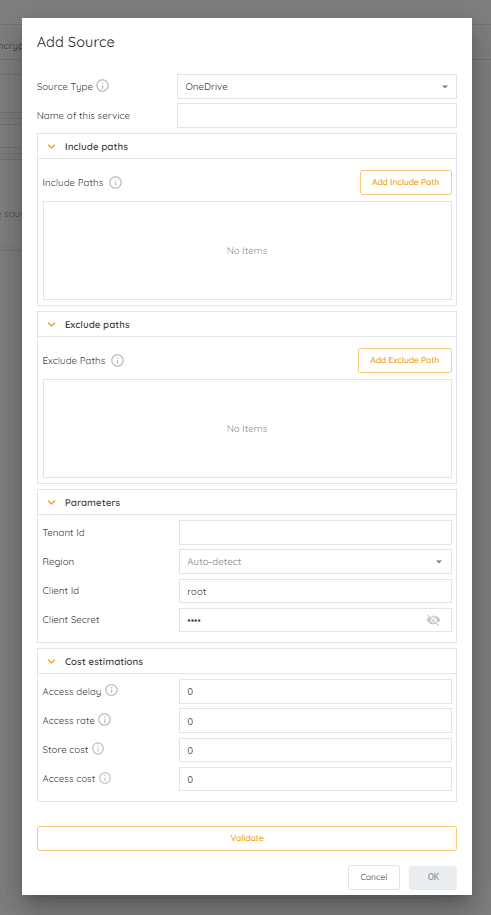Image resolution: width=491 pixels, height=915 pixels.
Task: Click the Validate button
Action: pos(247,838)
